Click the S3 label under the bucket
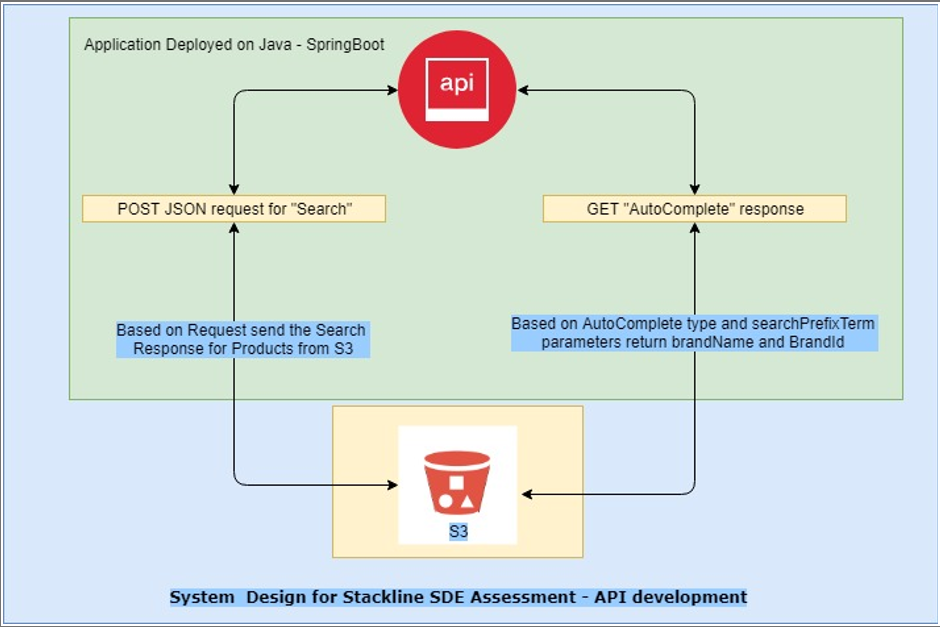The height and width of the screenshot is (627, 940). point(458,531)
